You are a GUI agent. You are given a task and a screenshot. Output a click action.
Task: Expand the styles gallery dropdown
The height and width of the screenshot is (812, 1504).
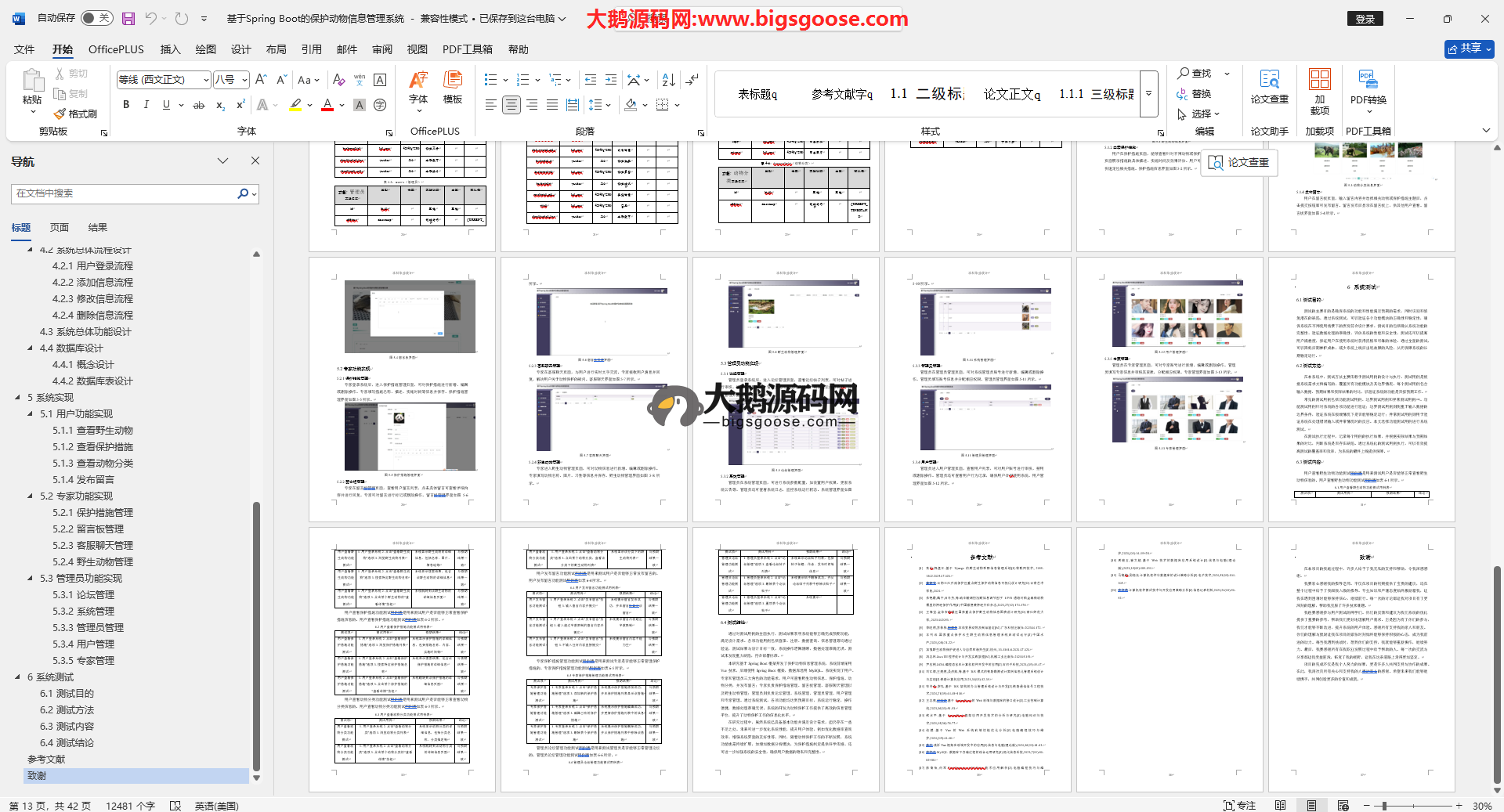pyautogui.click(x=1148, y=94)
